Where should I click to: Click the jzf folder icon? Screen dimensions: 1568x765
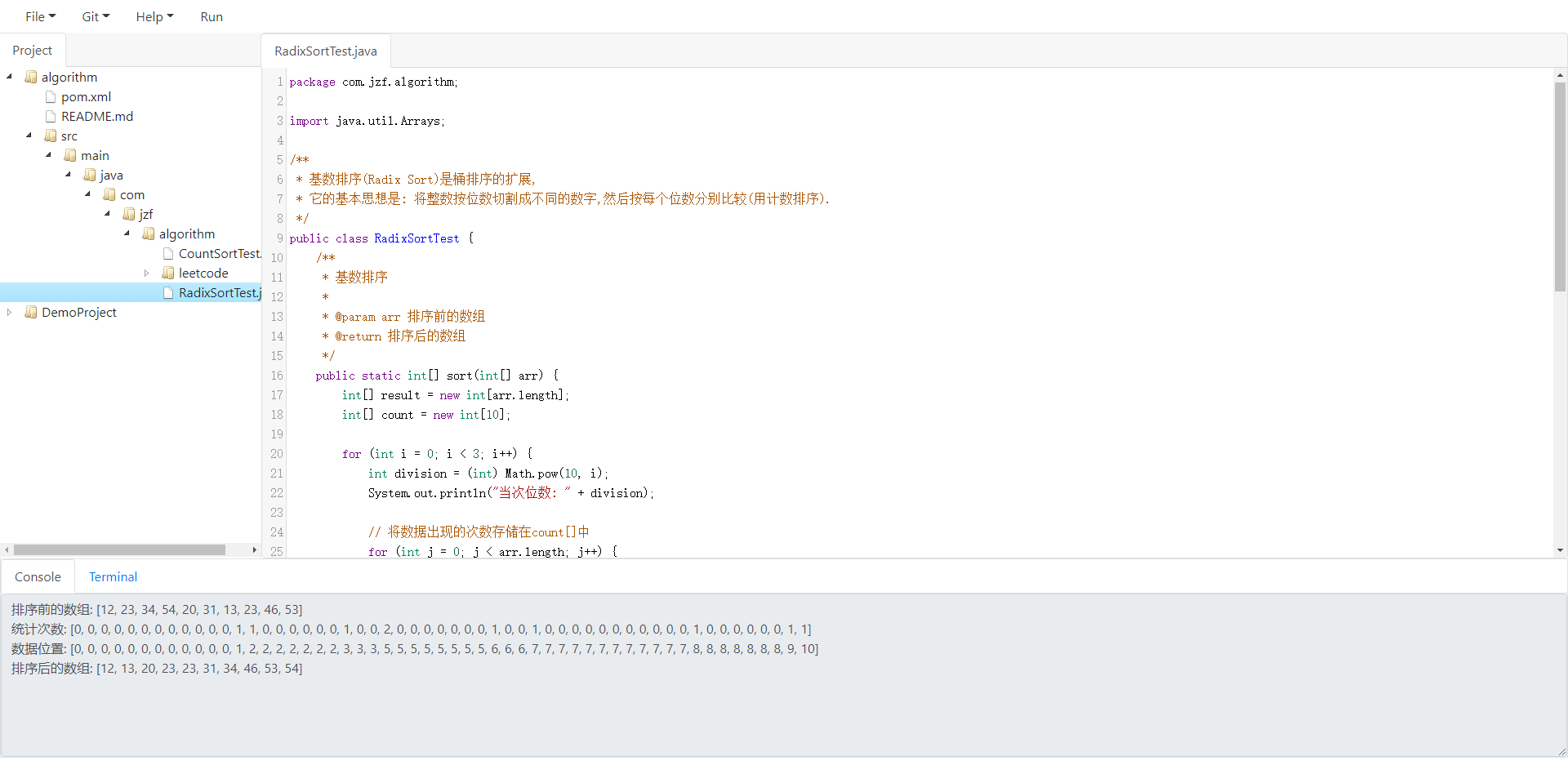coord(129,214)
